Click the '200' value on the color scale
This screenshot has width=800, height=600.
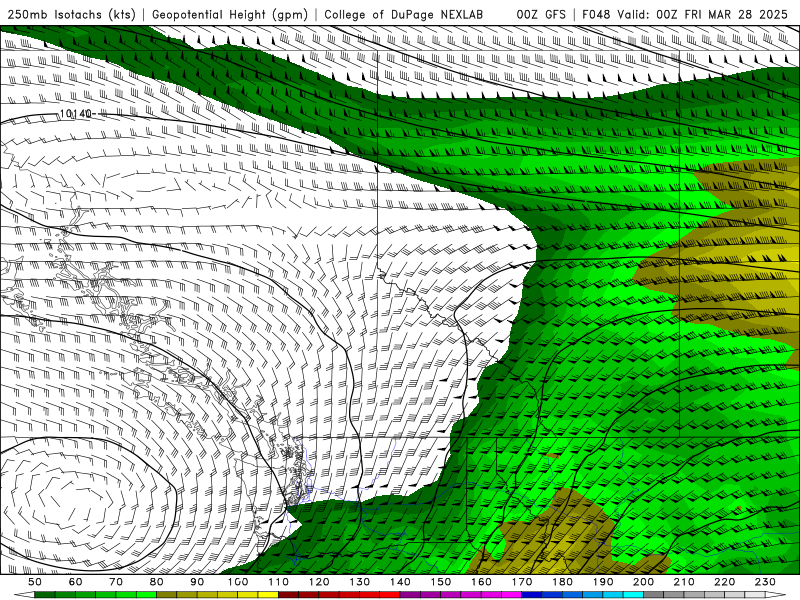pyautogui.click(x=644, y=582)
